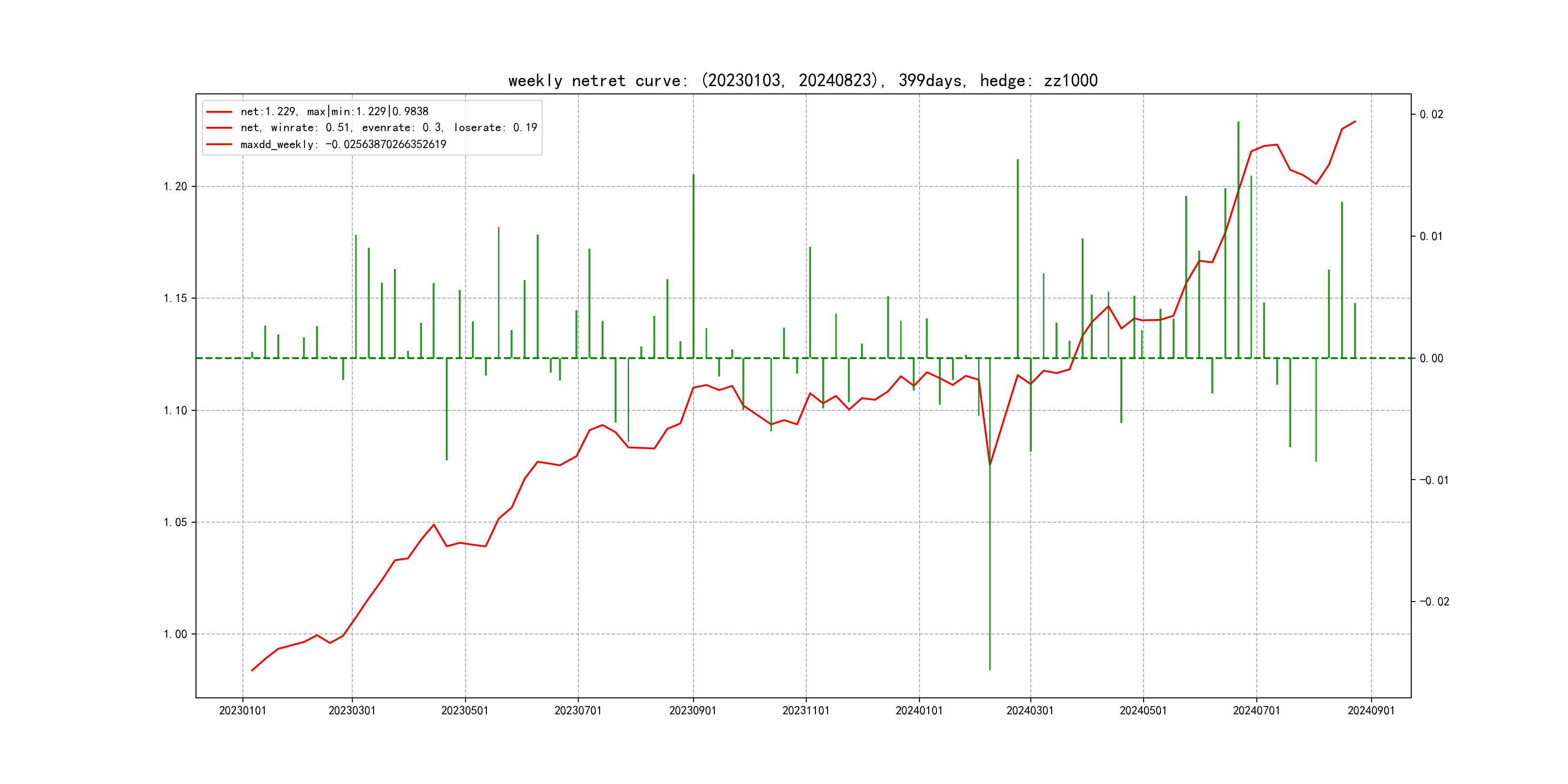This screenshot has height=784, width=1568.
Task: Click the chart title text
Action: point(802,81)
